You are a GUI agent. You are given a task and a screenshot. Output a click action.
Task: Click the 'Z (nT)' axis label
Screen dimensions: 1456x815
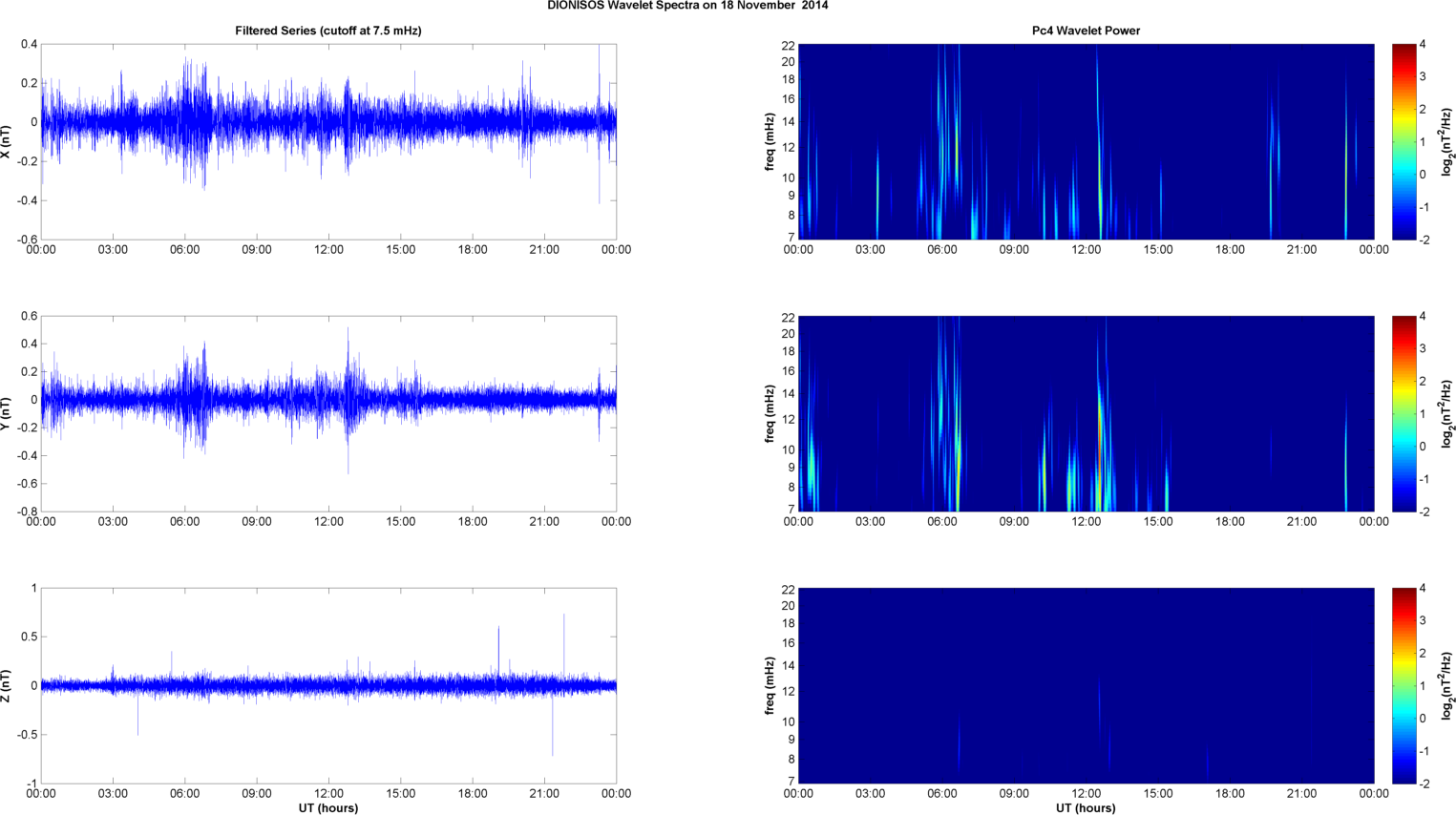pos(7,685)
